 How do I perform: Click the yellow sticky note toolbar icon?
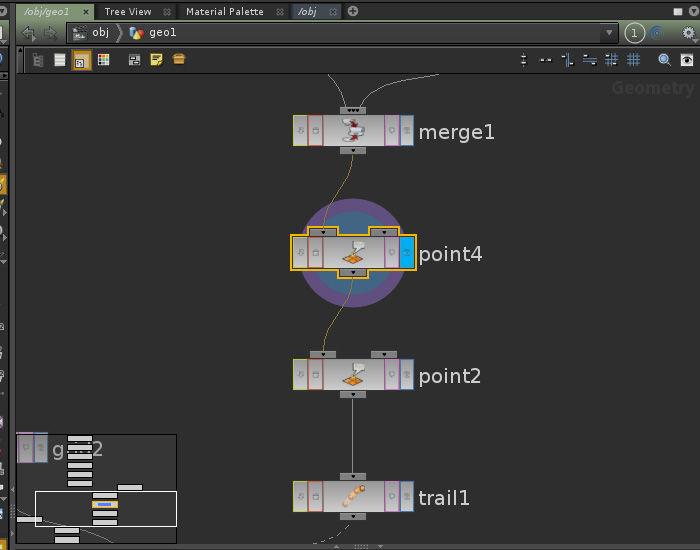pyautogui.click(x=156, y=60)
